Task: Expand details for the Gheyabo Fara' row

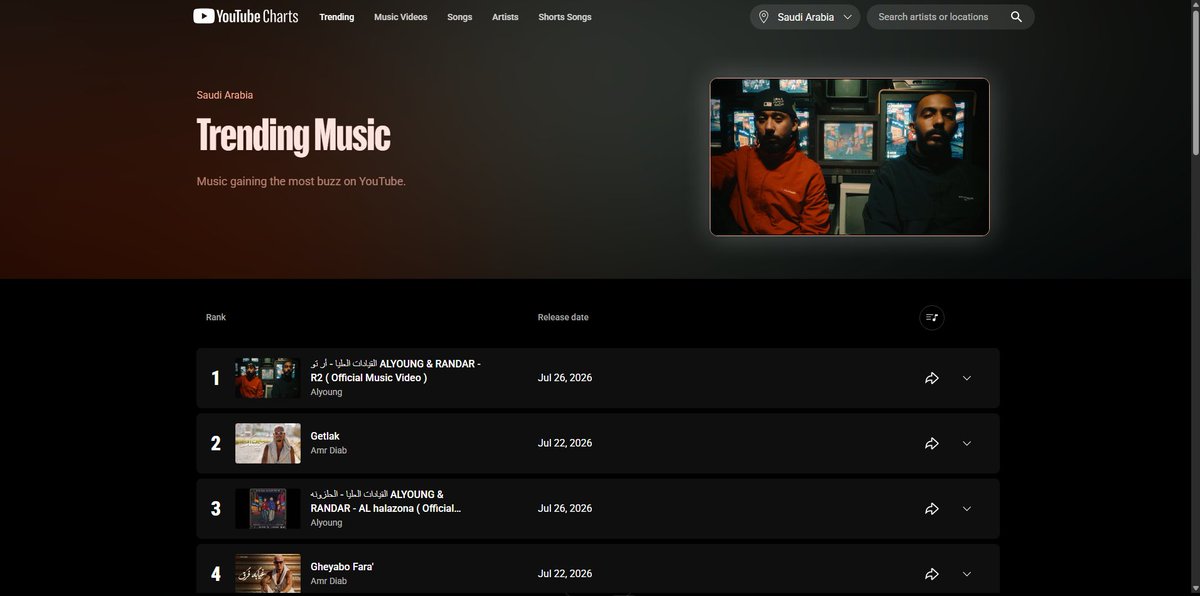Action: click(x=967, y=574)
